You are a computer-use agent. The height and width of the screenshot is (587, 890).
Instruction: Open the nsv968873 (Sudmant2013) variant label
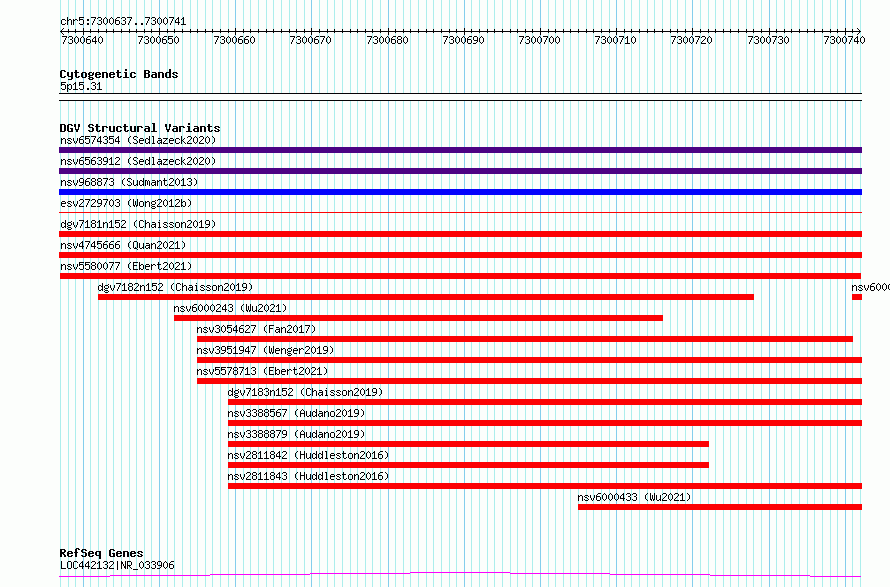tap(129, 182)
